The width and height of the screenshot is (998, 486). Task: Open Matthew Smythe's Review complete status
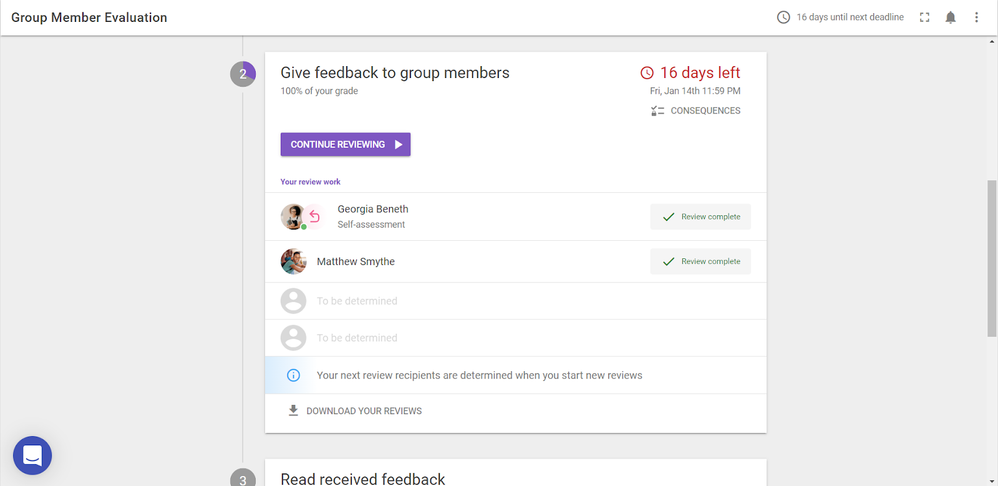[700, 262]
